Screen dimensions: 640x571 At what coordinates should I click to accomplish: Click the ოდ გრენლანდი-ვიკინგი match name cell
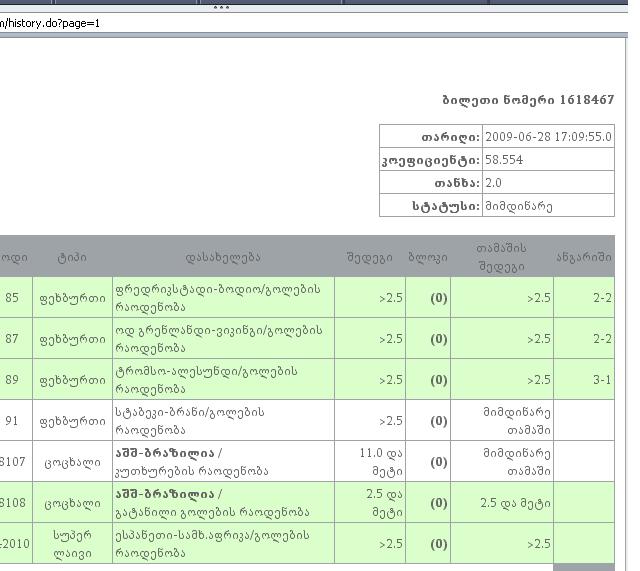223,338
